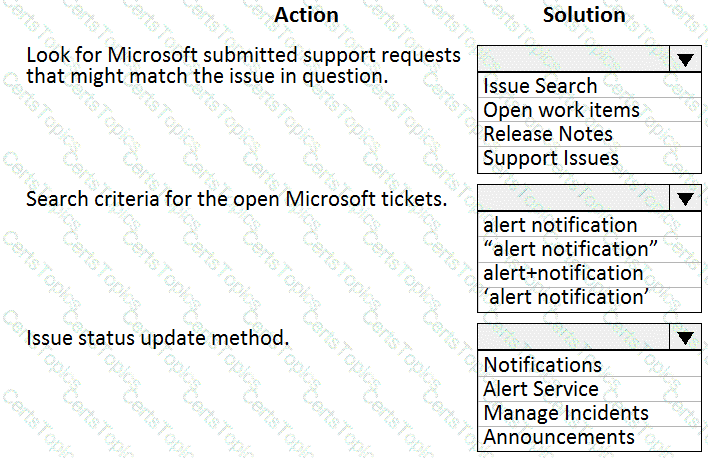
Task: Pick single-quoted ‘alert notification’ option
Action: 589,297
